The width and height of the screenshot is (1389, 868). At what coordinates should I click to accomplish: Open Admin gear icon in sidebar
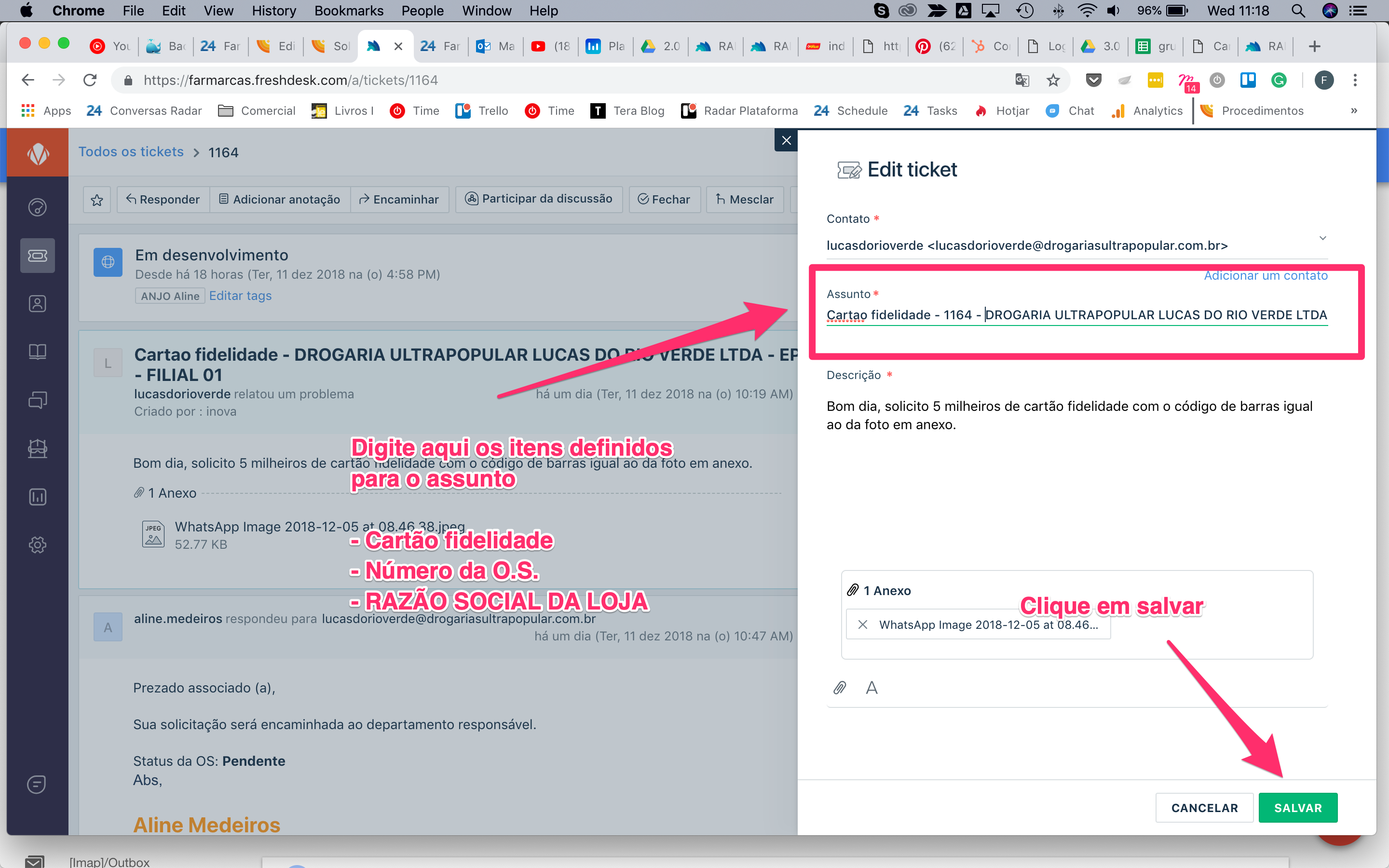[x=37, y=544]
